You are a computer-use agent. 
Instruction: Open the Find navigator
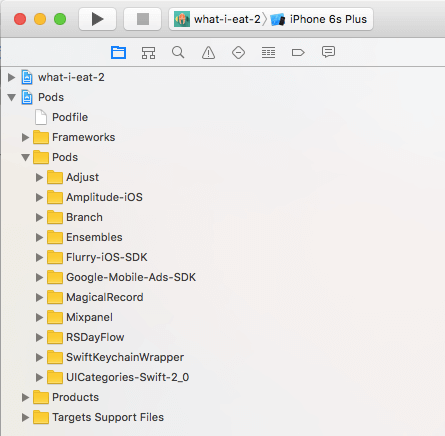click(x=178, y=52)
